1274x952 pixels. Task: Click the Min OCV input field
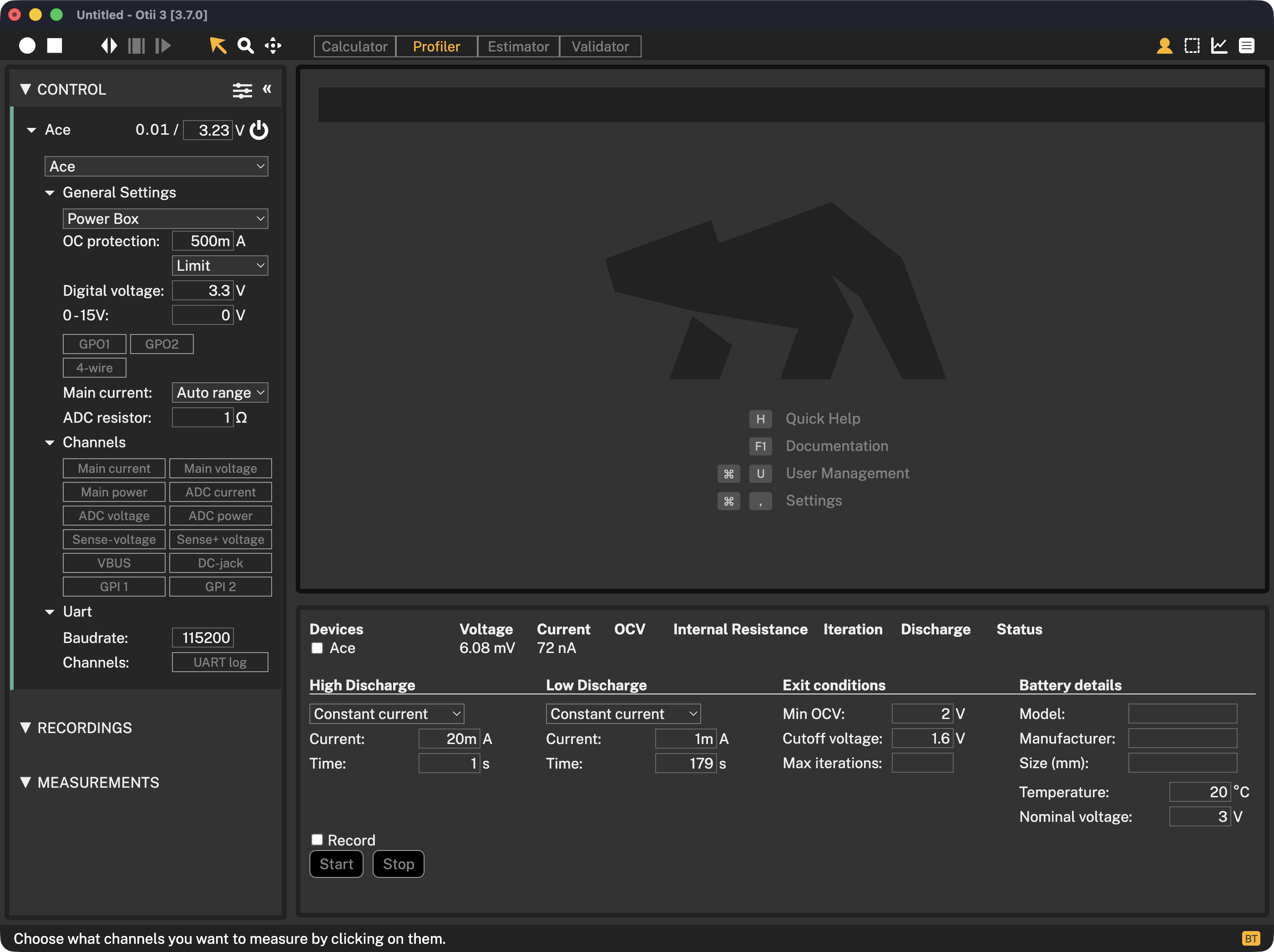click(x=922, y=714)
